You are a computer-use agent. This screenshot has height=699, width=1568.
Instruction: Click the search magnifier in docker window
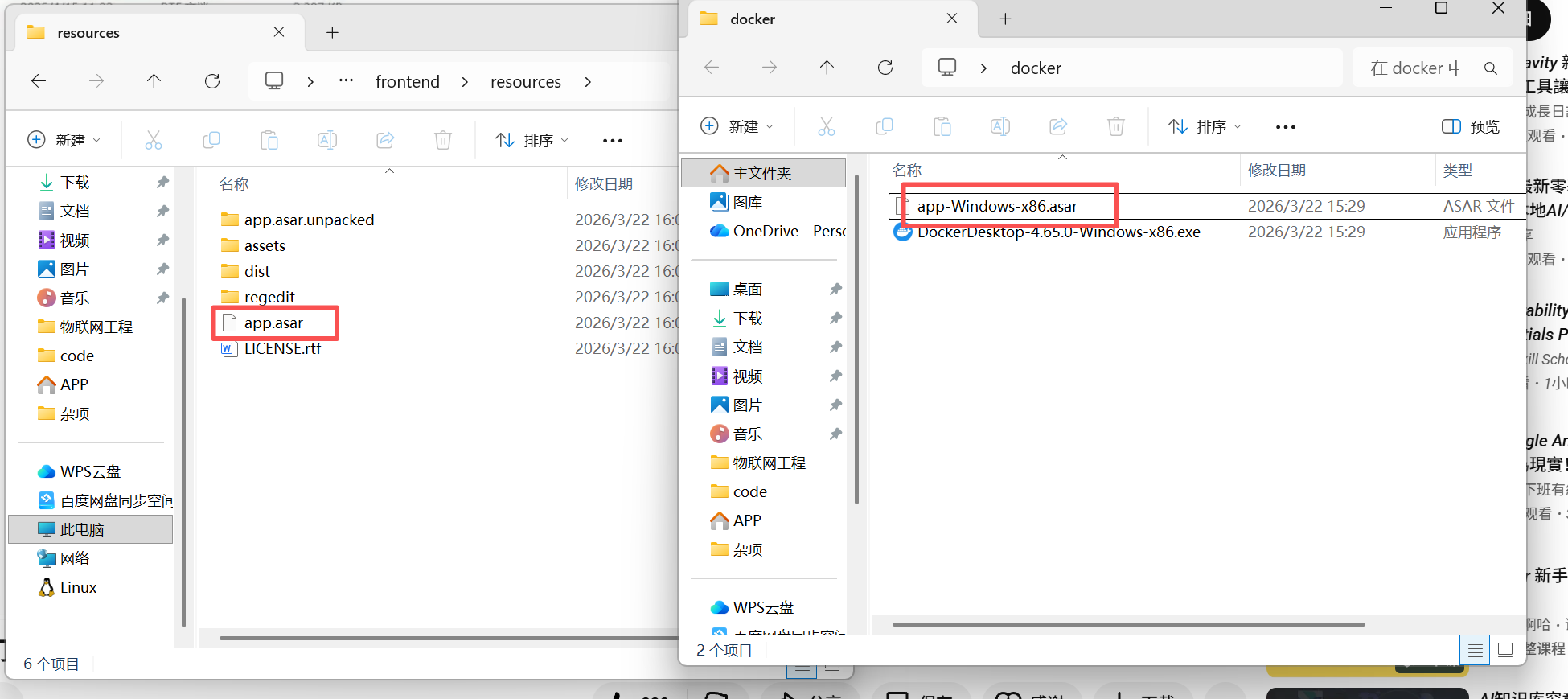[x=1491, y=68]
